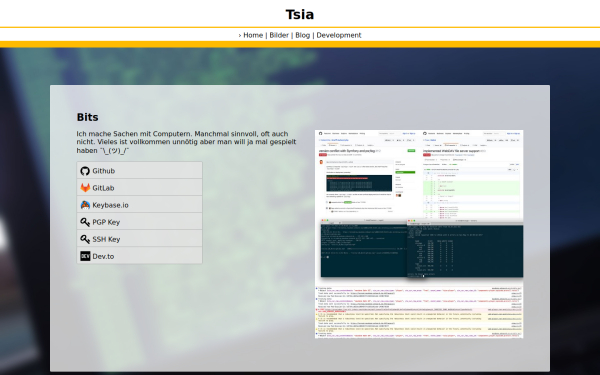Viewport: 600px width, 375px height.
Task: Visit the GitLab profile link
Action: pyautogui.click(x=139, y=188)
